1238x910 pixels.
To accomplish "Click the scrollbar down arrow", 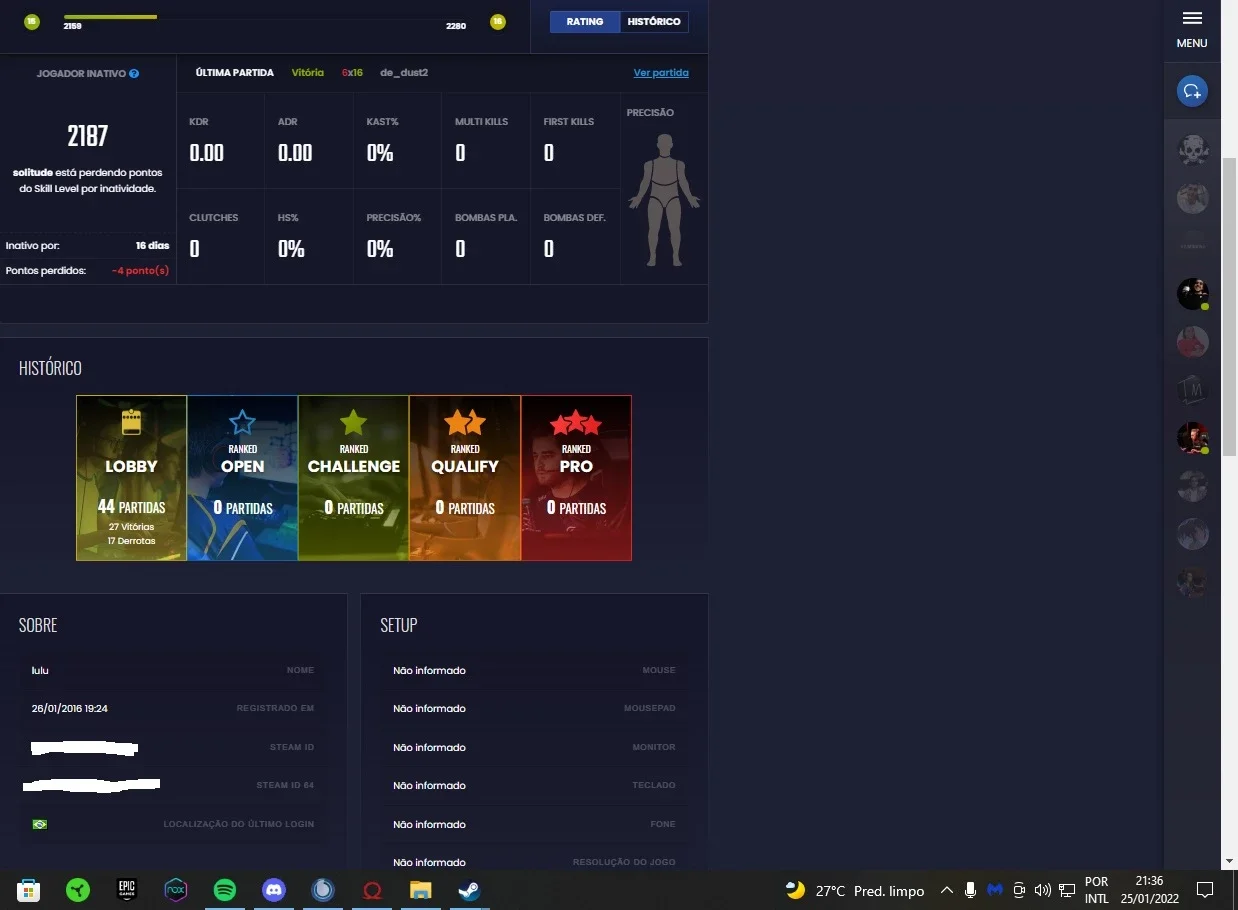I will (x=1230, y=861).
